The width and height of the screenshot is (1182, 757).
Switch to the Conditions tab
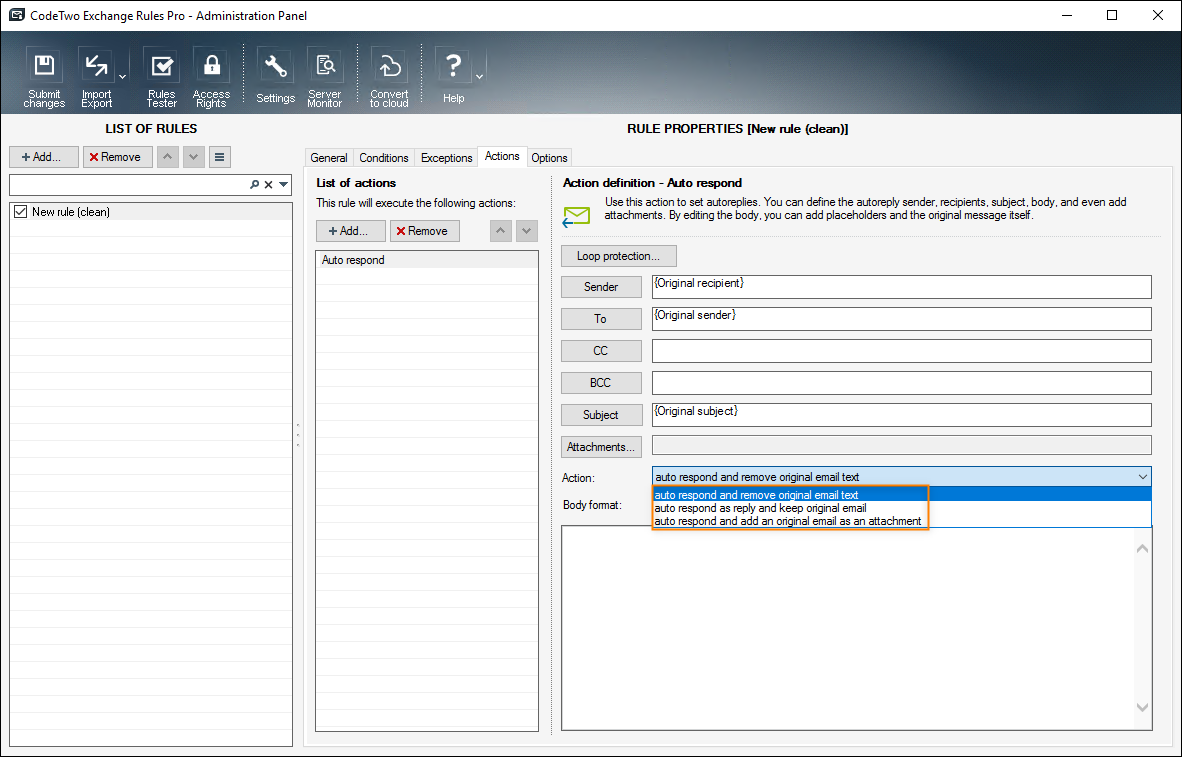click(384, 158)
